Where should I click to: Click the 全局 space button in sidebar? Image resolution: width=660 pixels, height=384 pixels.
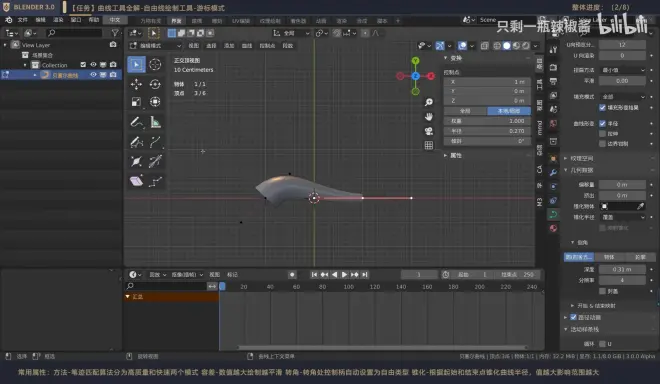465,111
